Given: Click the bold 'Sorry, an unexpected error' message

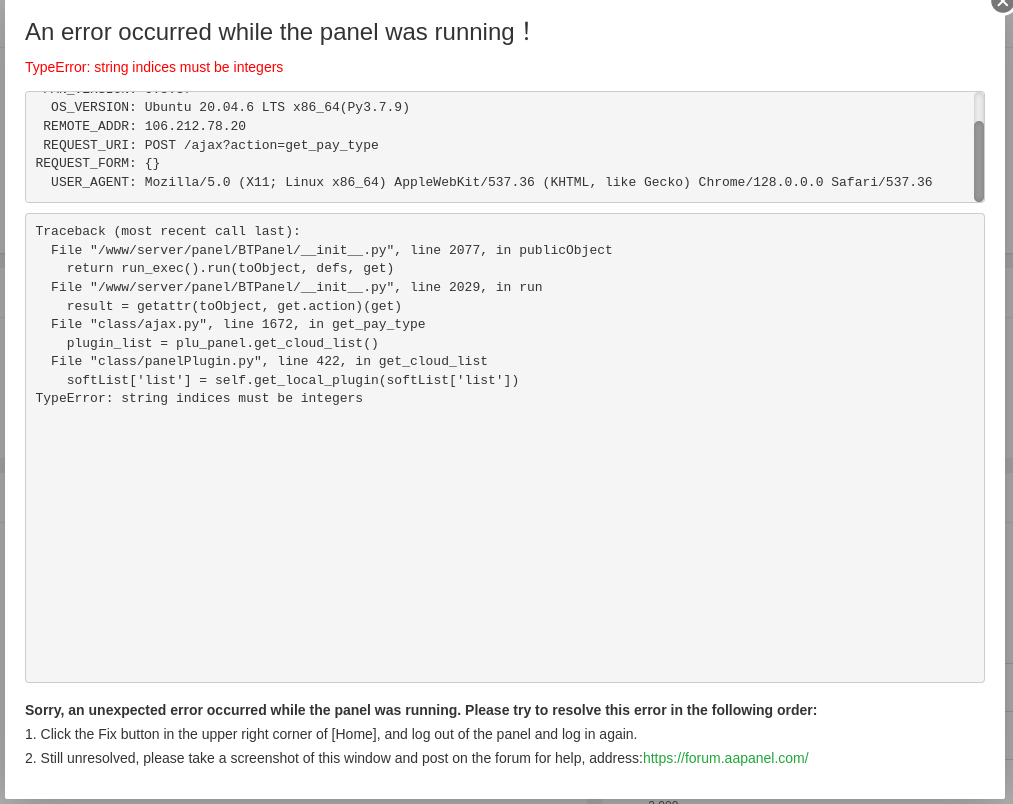Looking at the screenshot, I should (x=421, y=710).
